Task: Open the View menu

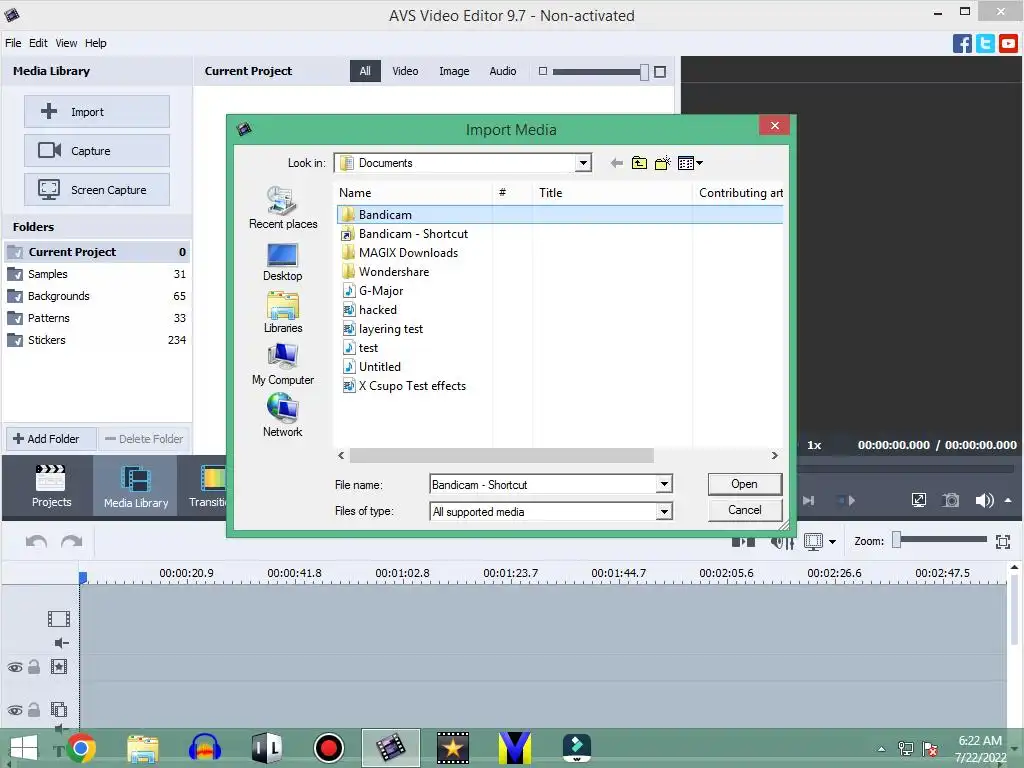Action: point(66,43)
